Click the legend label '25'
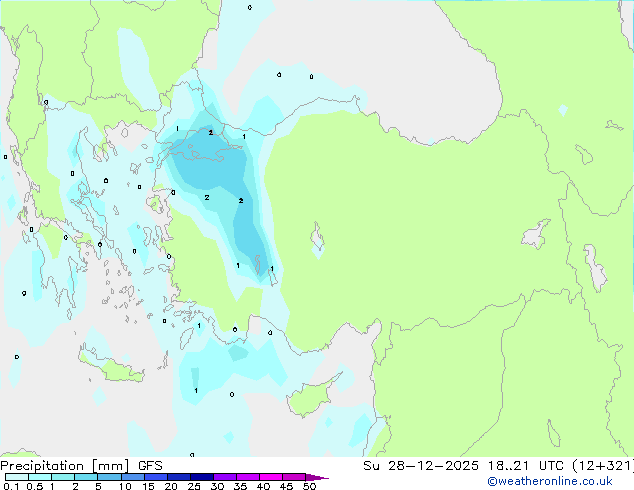This screenshot has height=490, width=634. (x=194, y=486)
